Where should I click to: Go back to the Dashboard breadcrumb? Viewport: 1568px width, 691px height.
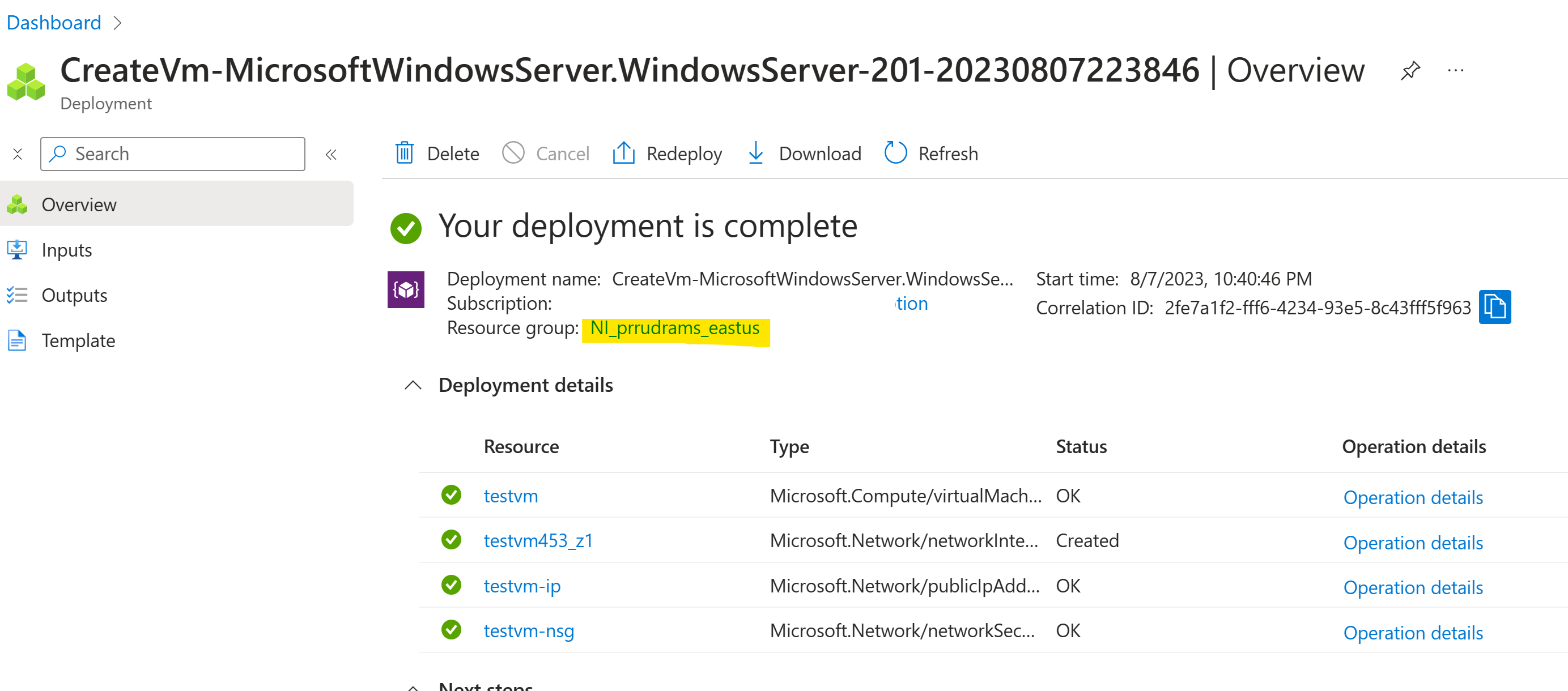point(54,23)
